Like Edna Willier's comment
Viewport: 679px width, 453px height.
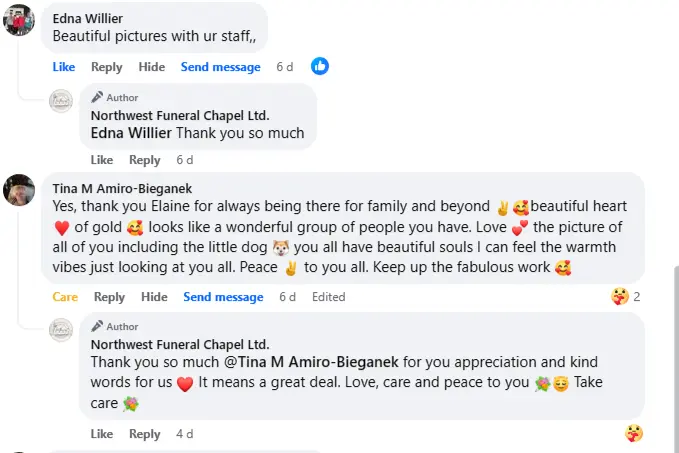(63, 67)
